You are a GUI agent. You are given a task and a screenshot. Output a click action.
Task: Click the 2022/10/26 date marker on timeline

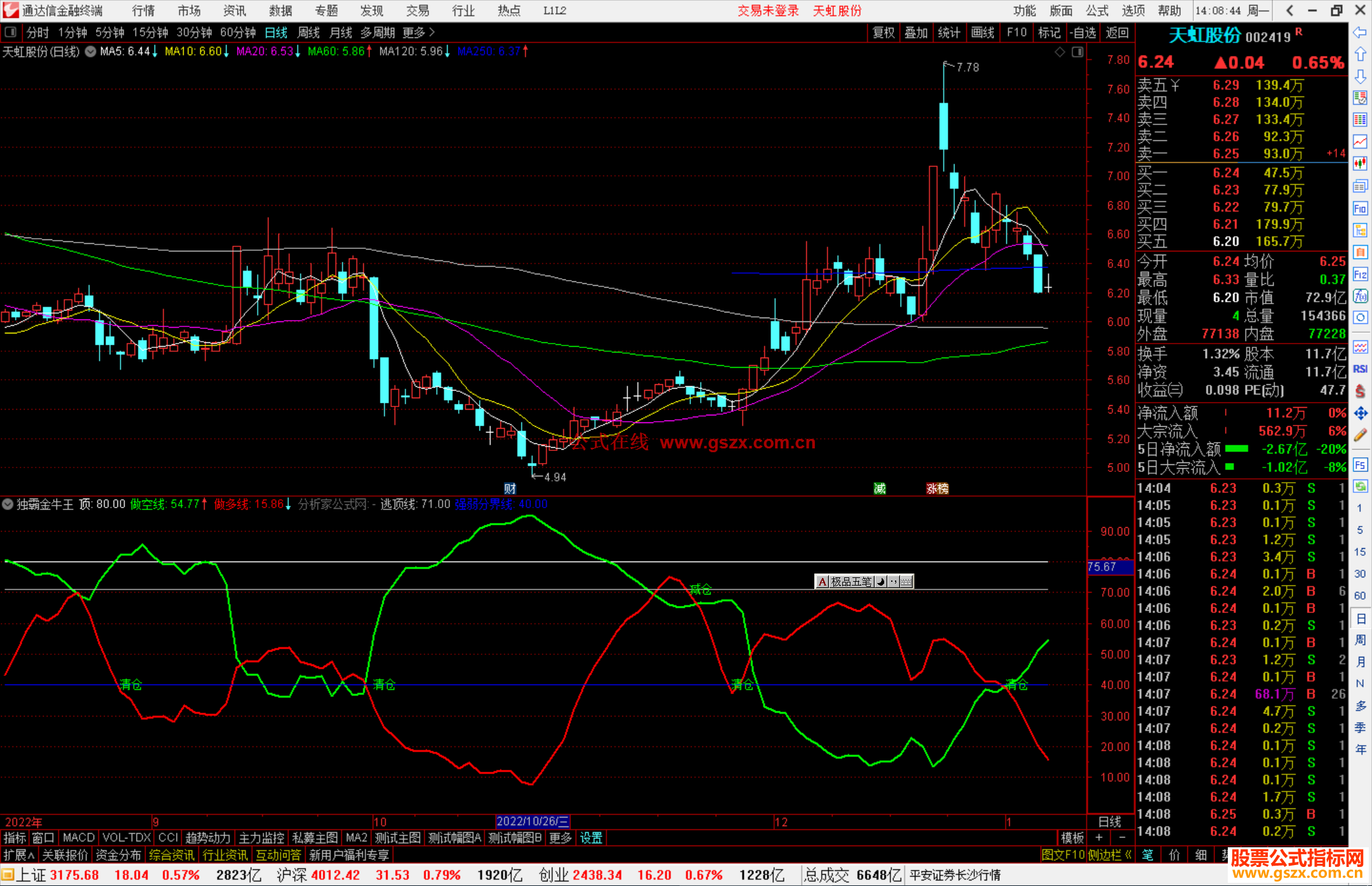[x=532, y=822]
